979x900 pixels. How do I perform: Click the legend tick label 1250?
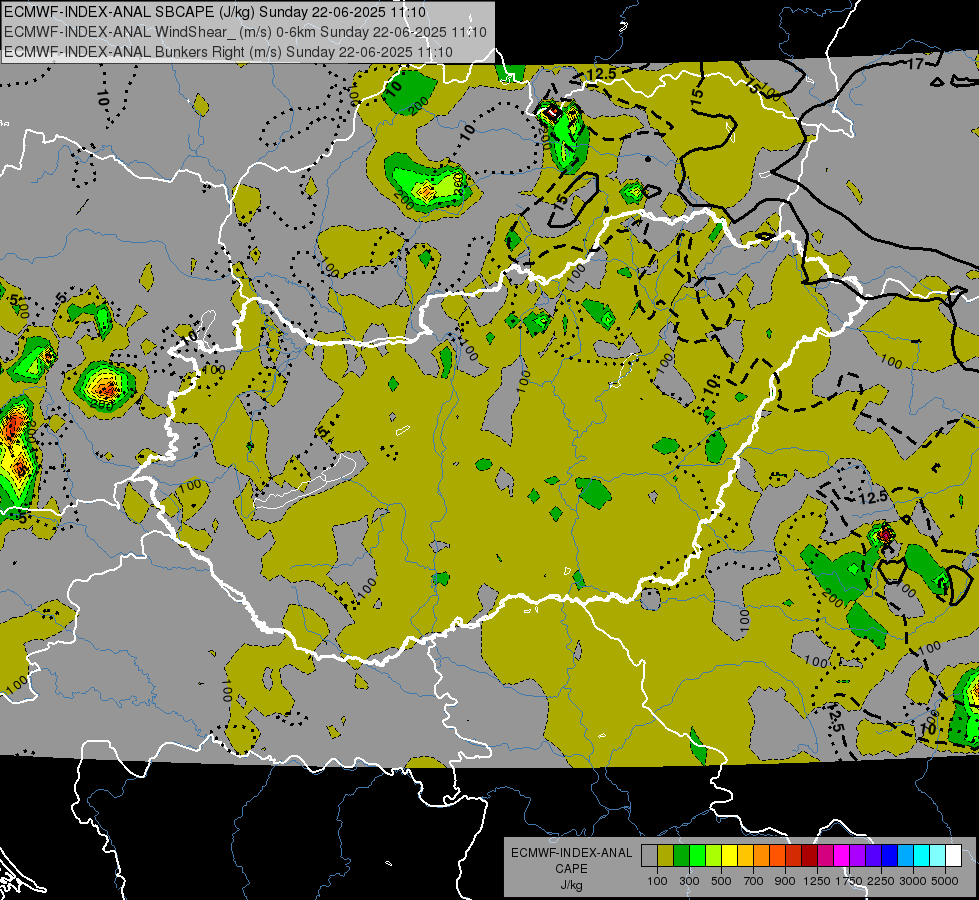tap(817, 881)
